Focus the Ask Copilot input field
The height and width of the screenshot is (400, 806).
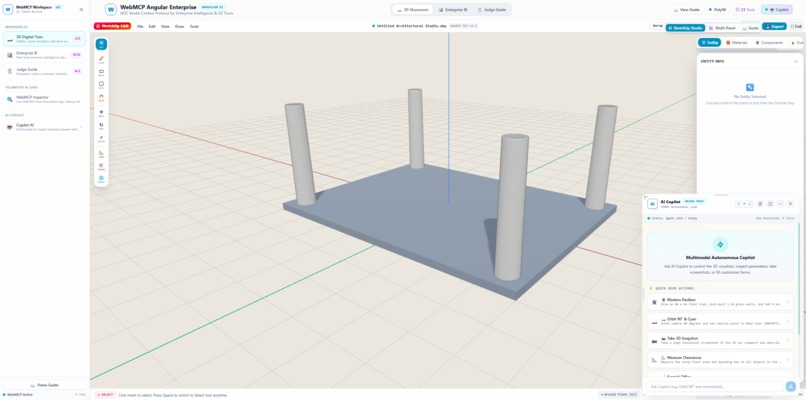point(715,386)
